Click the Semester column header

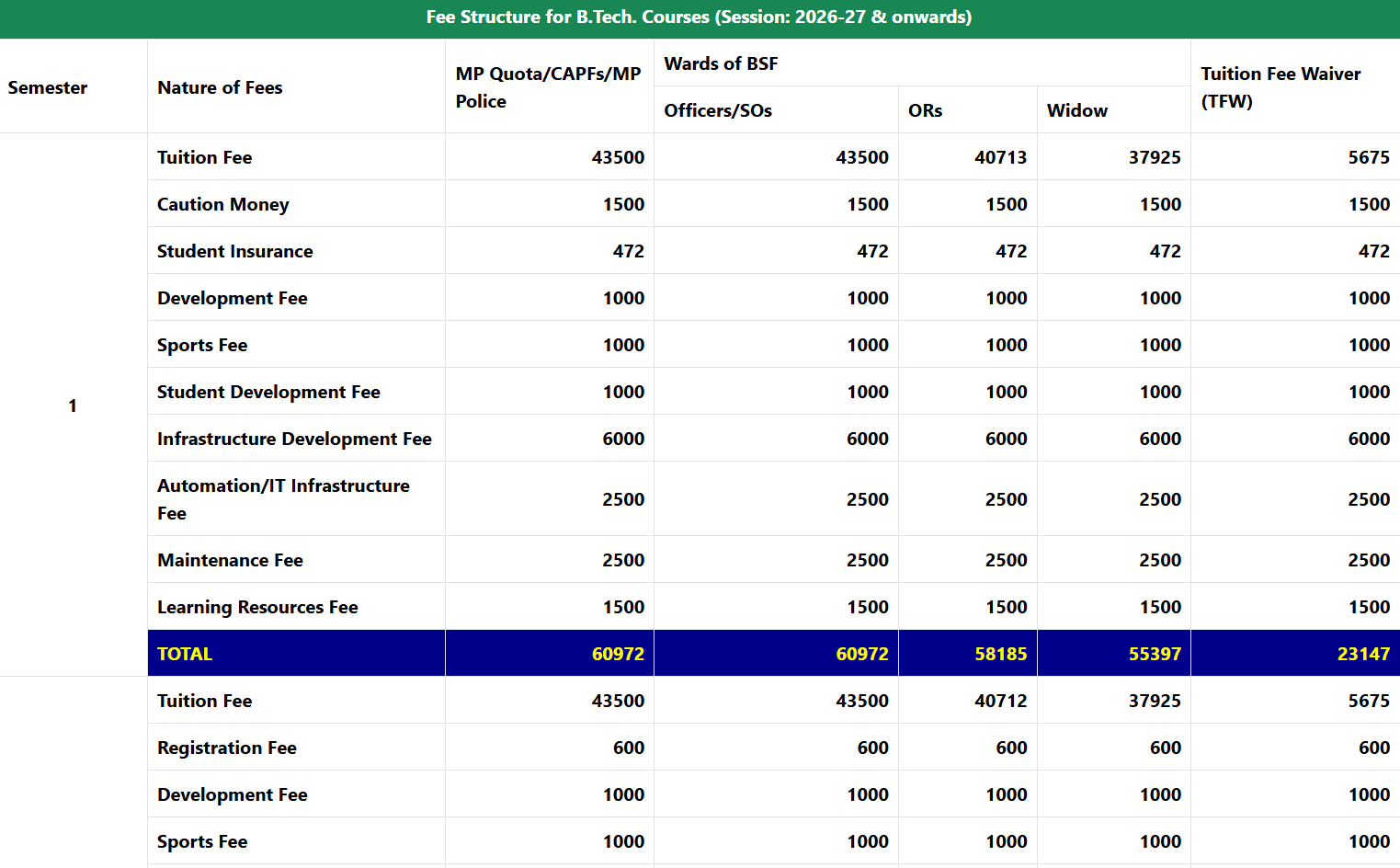click(48, 87)
